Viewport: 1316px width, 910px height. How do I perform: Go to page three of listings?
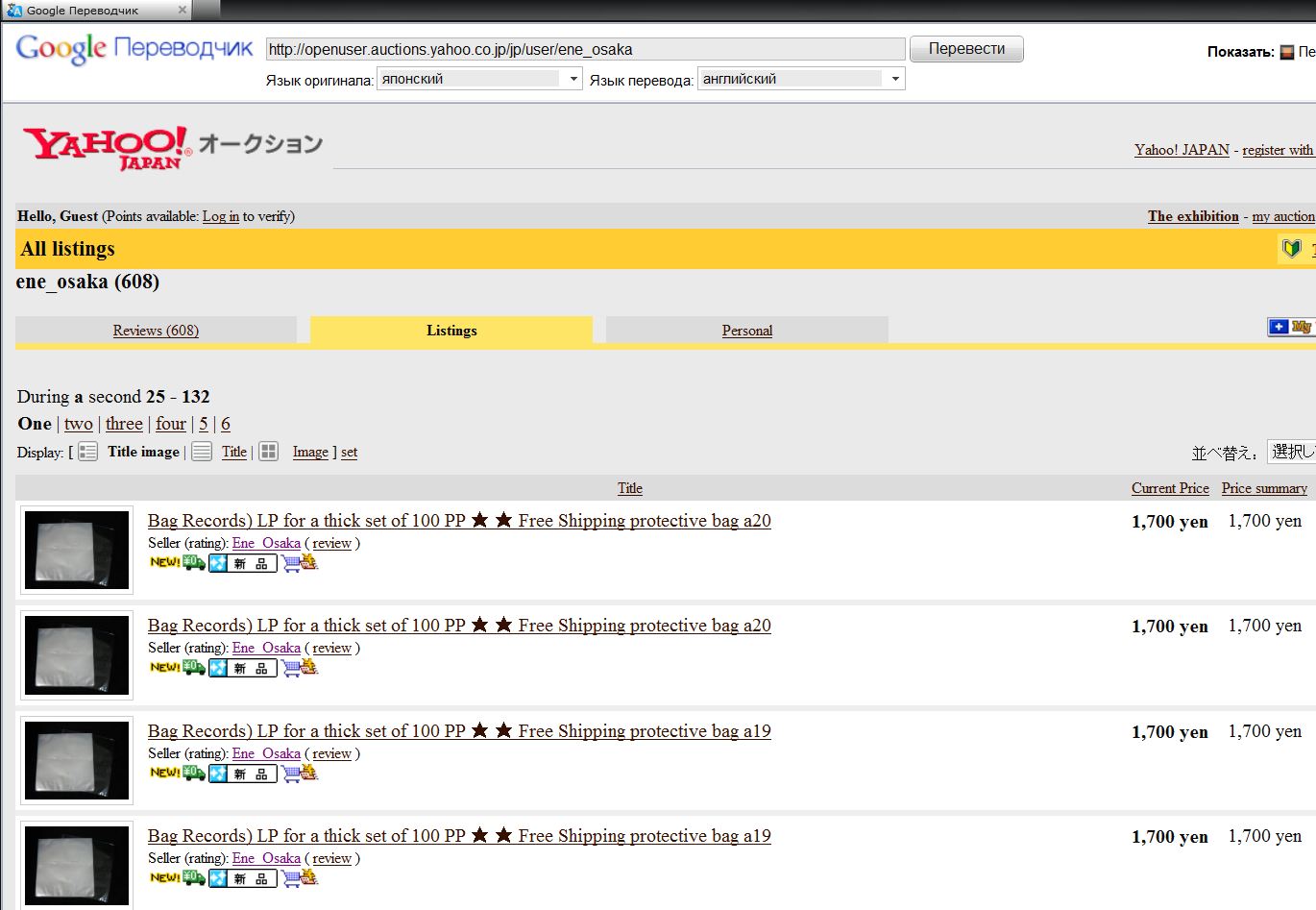tap(124, 424)
